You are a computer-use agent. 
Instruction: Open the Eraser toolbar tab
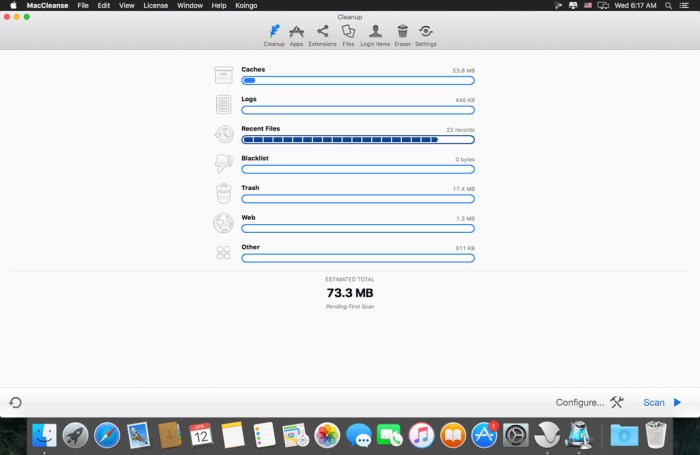[x=402, y=35]
